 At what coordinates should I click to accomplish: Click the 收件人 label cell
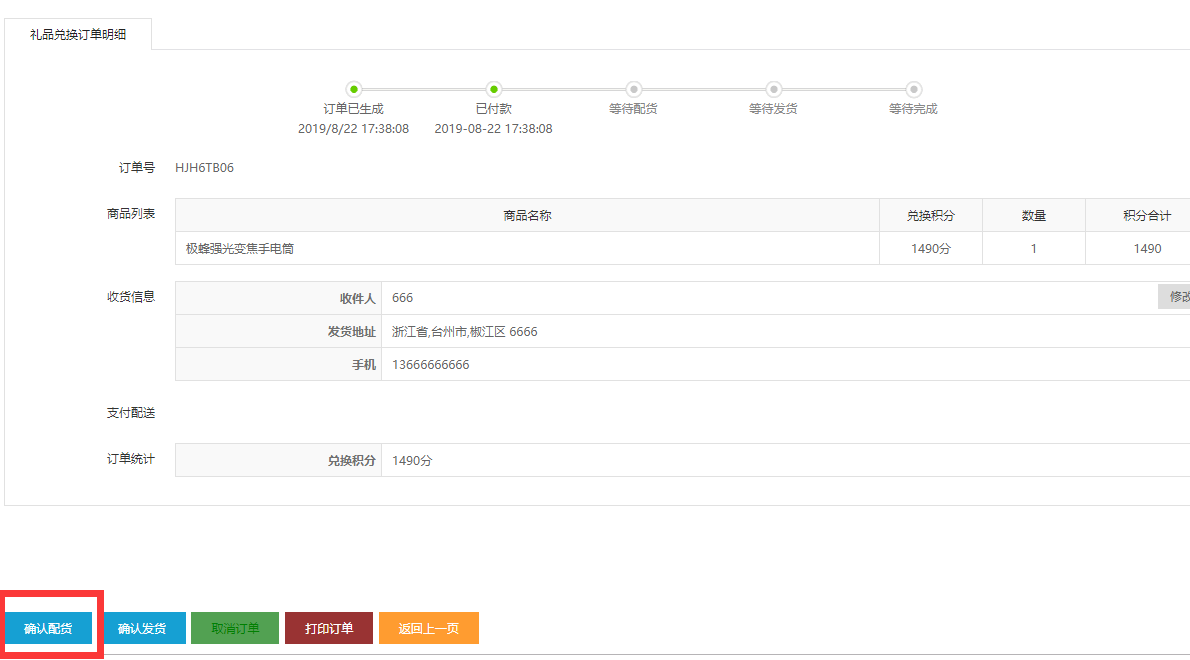click(x=279, y=298)
